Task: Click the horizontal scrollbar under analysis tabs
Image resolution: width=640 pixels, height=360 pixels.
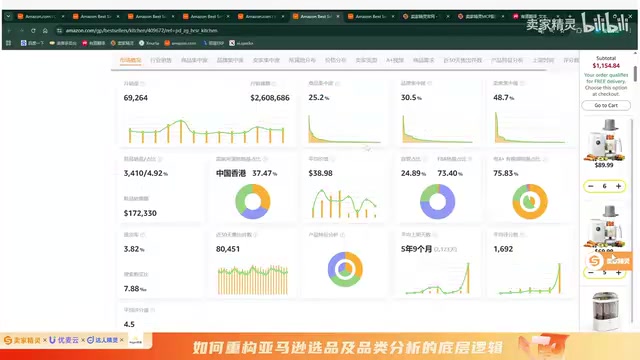Action: coord(329,70)
